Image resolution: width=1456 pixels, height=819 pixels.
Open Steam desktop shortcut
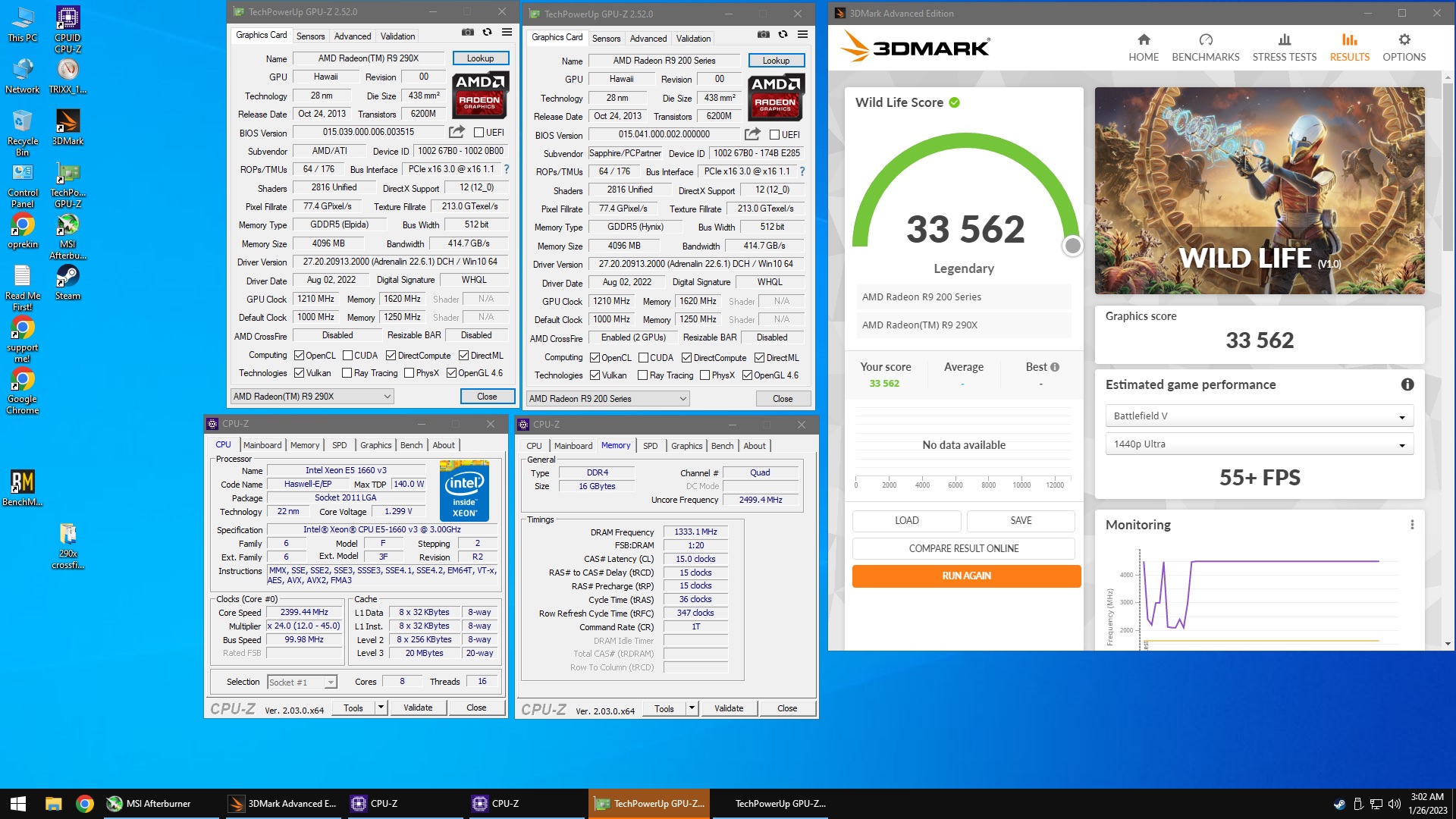tap(67, 283)
